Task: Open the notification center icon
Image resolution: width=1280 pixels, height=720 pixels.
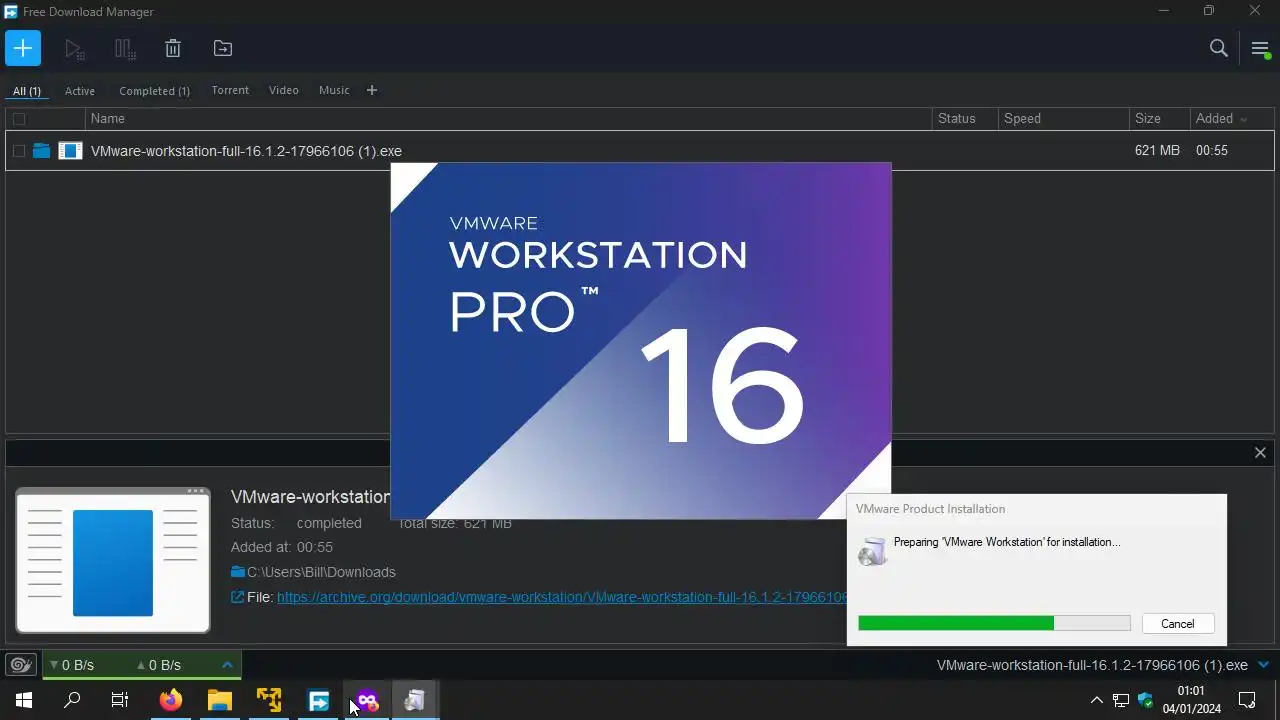Action: click(1247, 700)
